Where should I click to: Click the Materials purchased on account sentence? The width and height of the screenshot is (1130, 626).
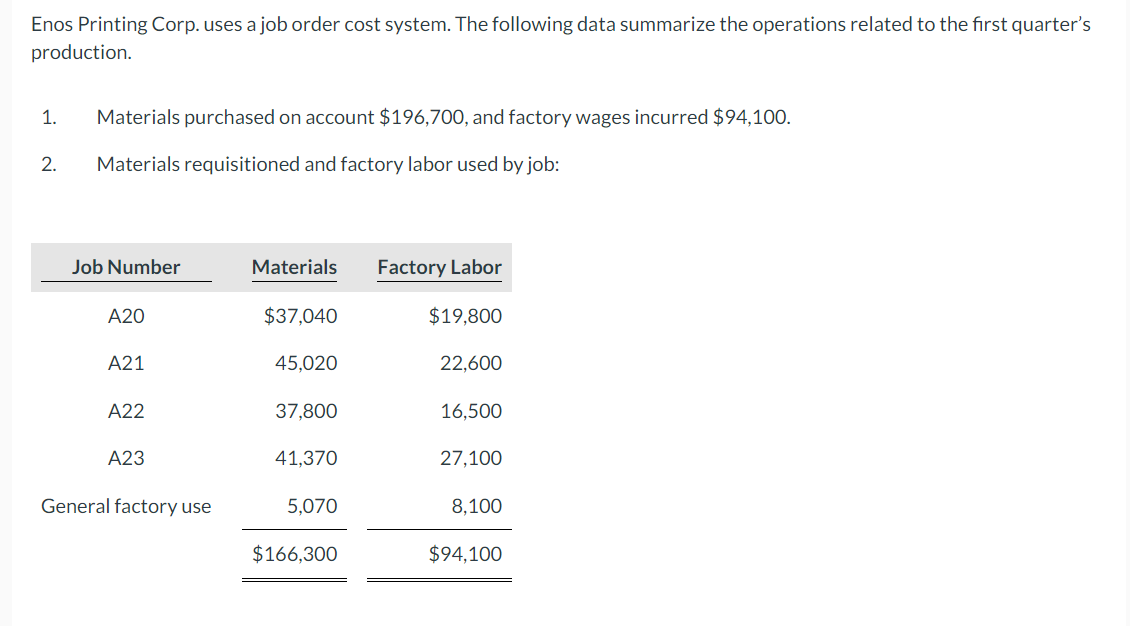tap(443, 117)
